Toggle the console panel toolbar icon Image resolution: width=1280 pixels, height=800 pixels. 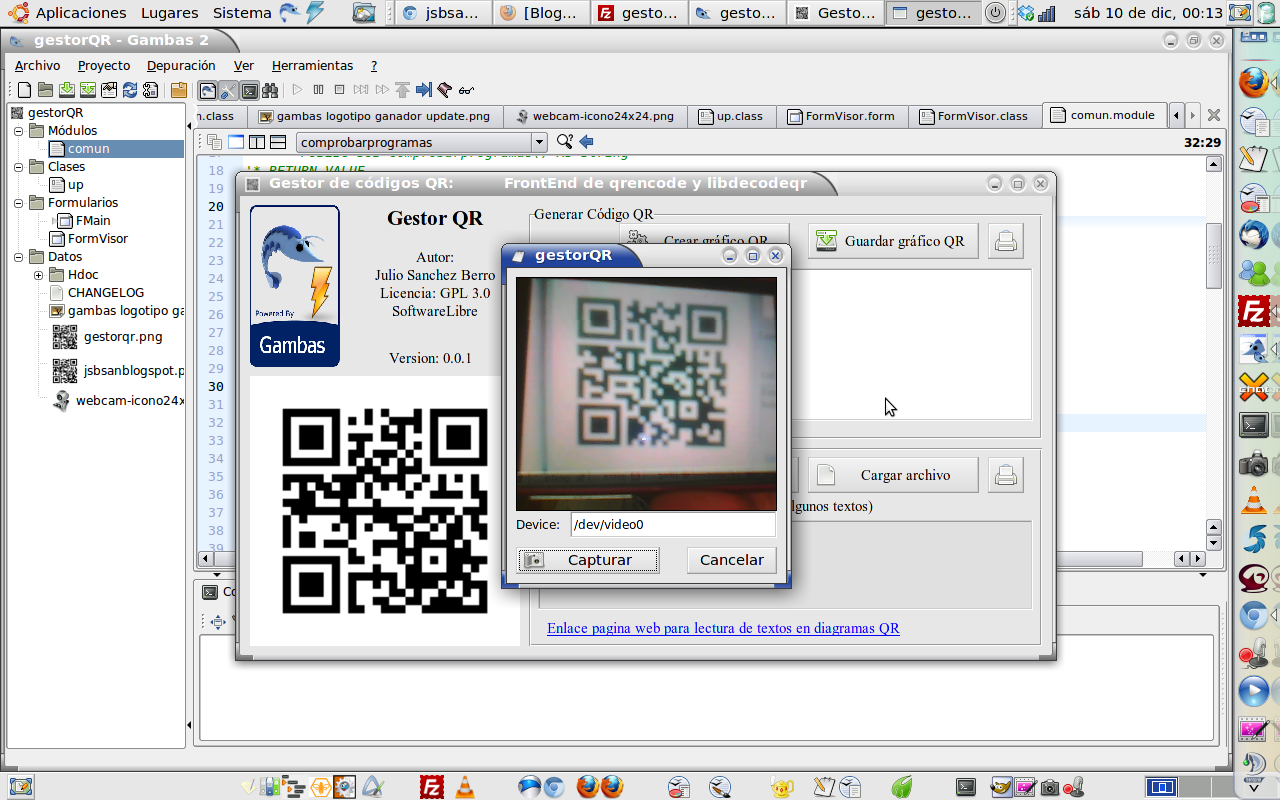(249, 90)
